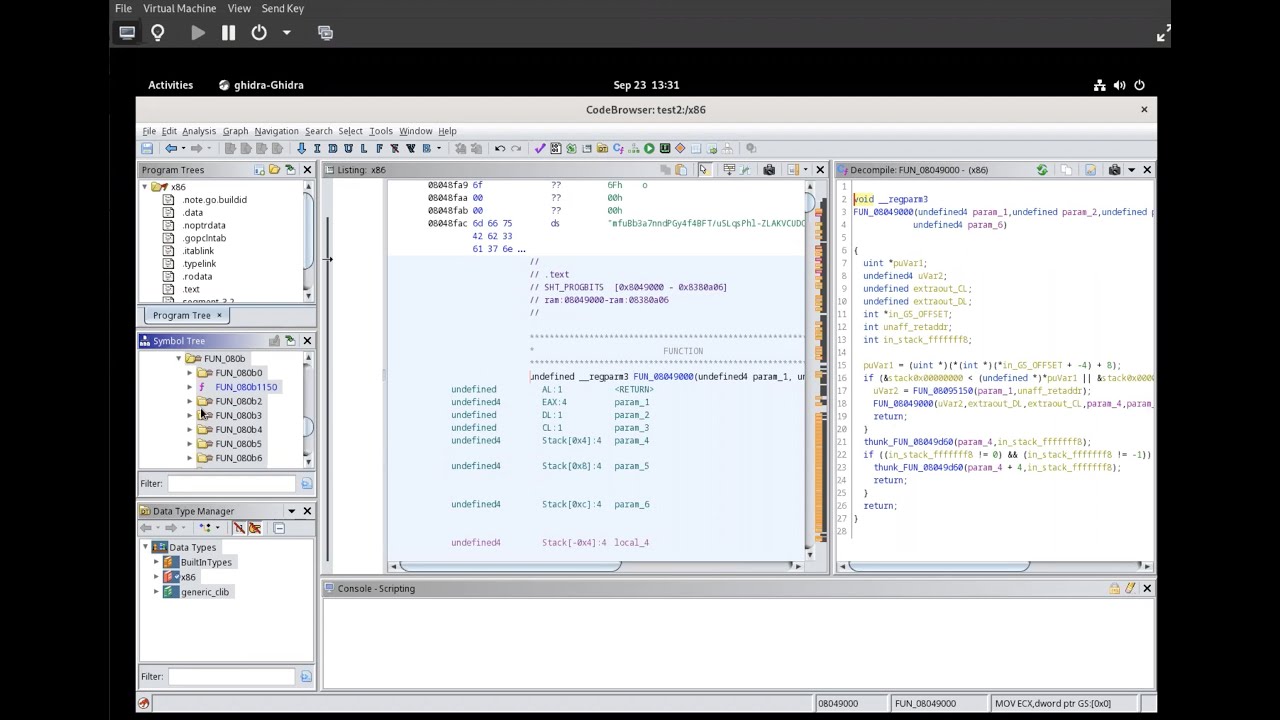Toggle mouse hover popups in Listing header
The width and height of the screenshot is (1280, 720).
pos(704,170)
